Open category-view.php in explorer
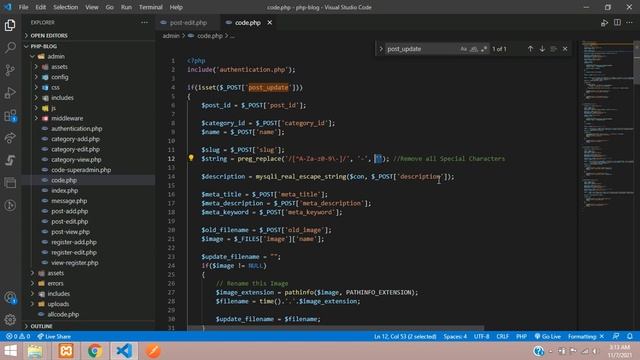 (89, 160)
